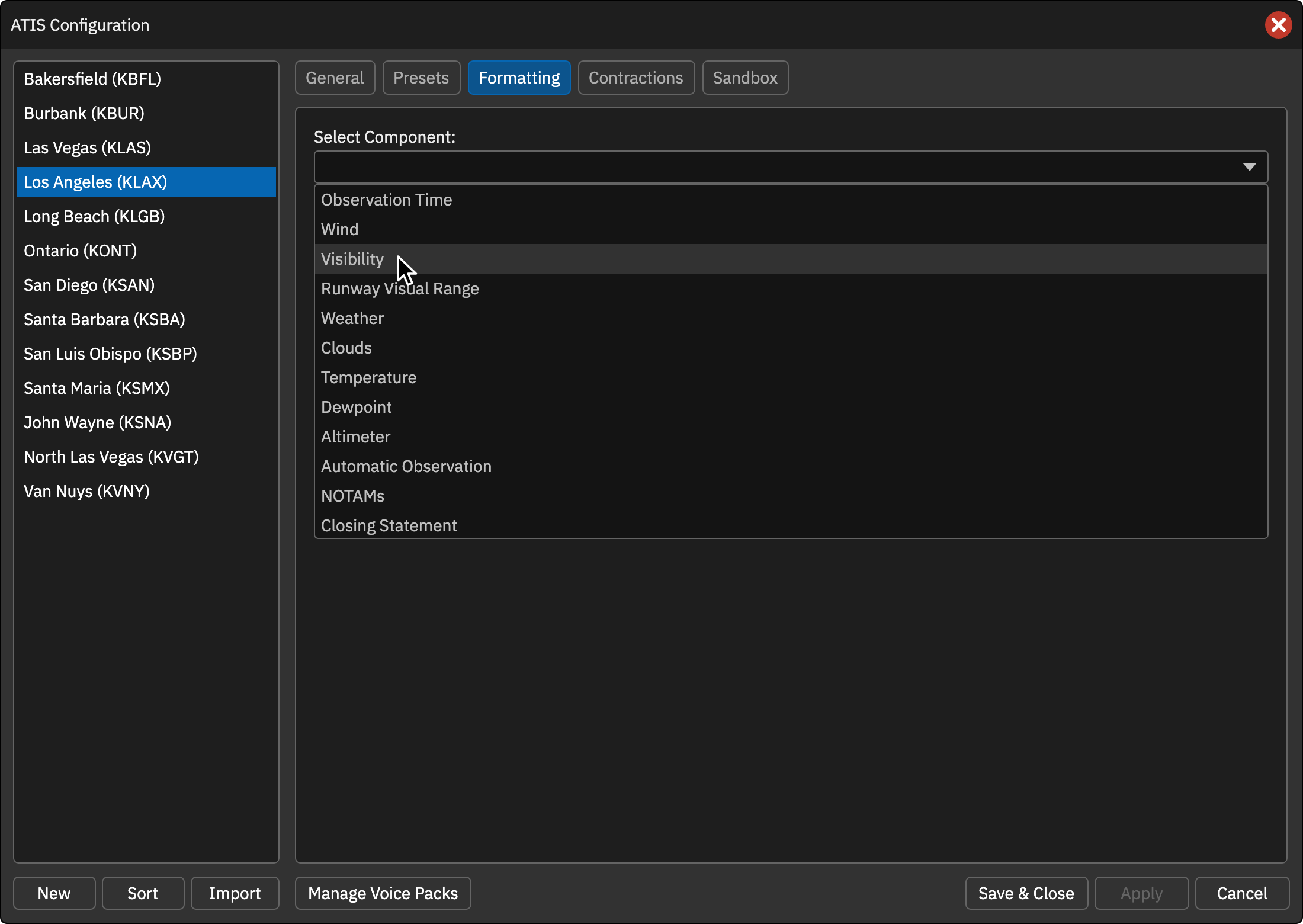This screenshot has width=1303, height=924.
Task: Import a station configuration
Action: pyautogui.click(x=235, y=893)
